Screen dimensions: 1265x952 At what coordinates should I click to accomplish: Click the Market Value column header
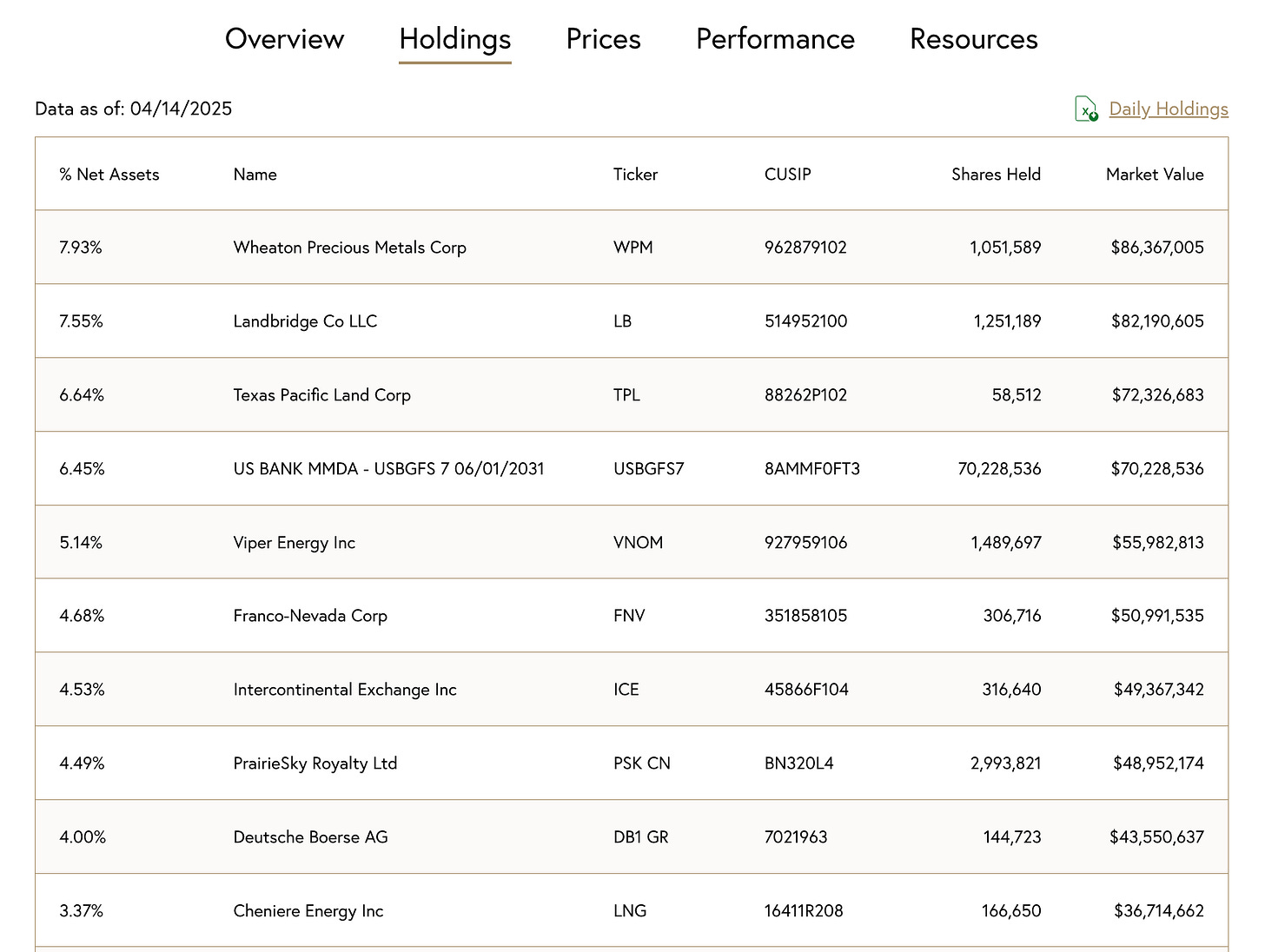[1155, 175]
